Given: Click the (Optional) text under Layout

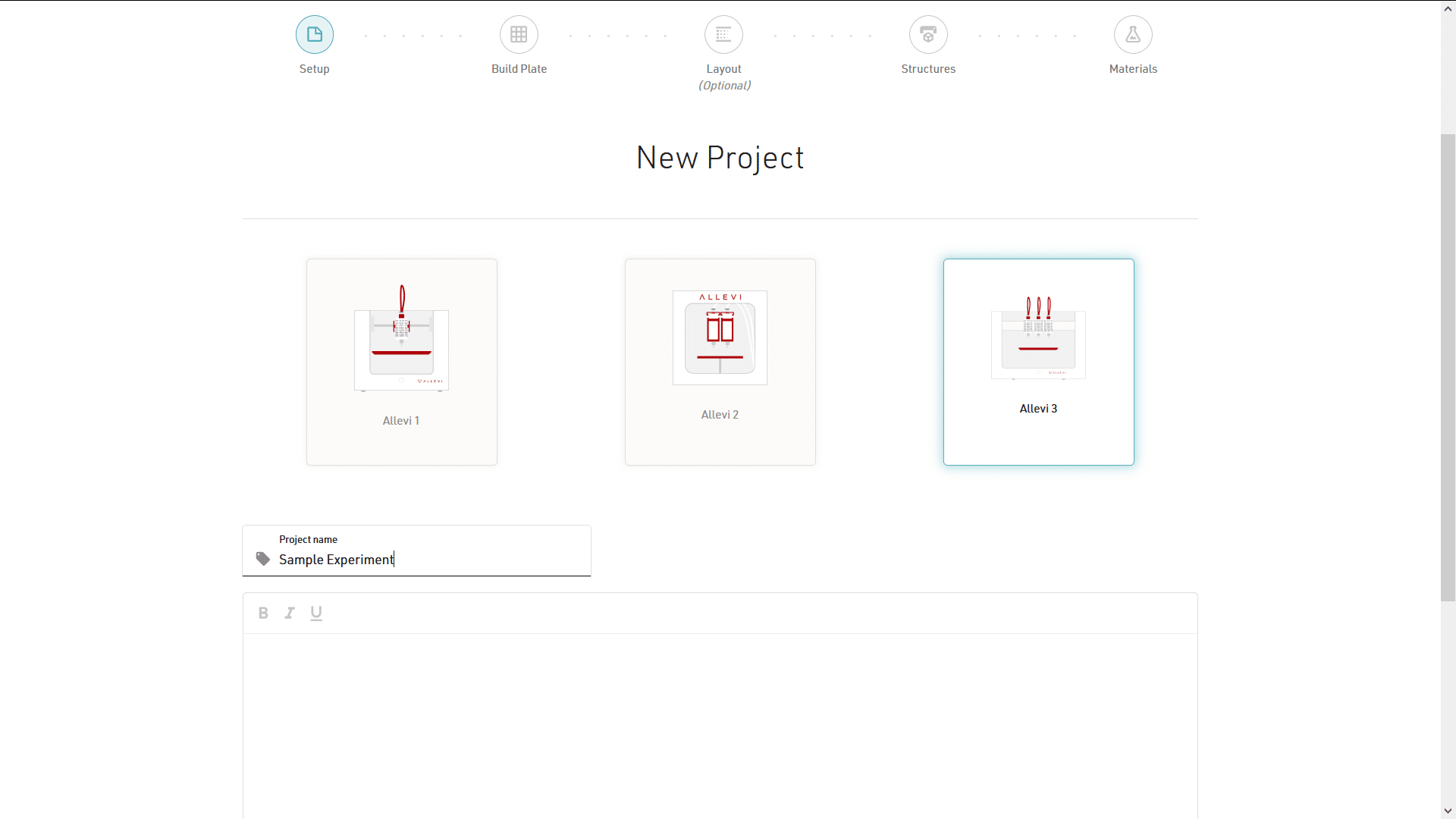Looking at the screenshot, I should click(725, 86).
